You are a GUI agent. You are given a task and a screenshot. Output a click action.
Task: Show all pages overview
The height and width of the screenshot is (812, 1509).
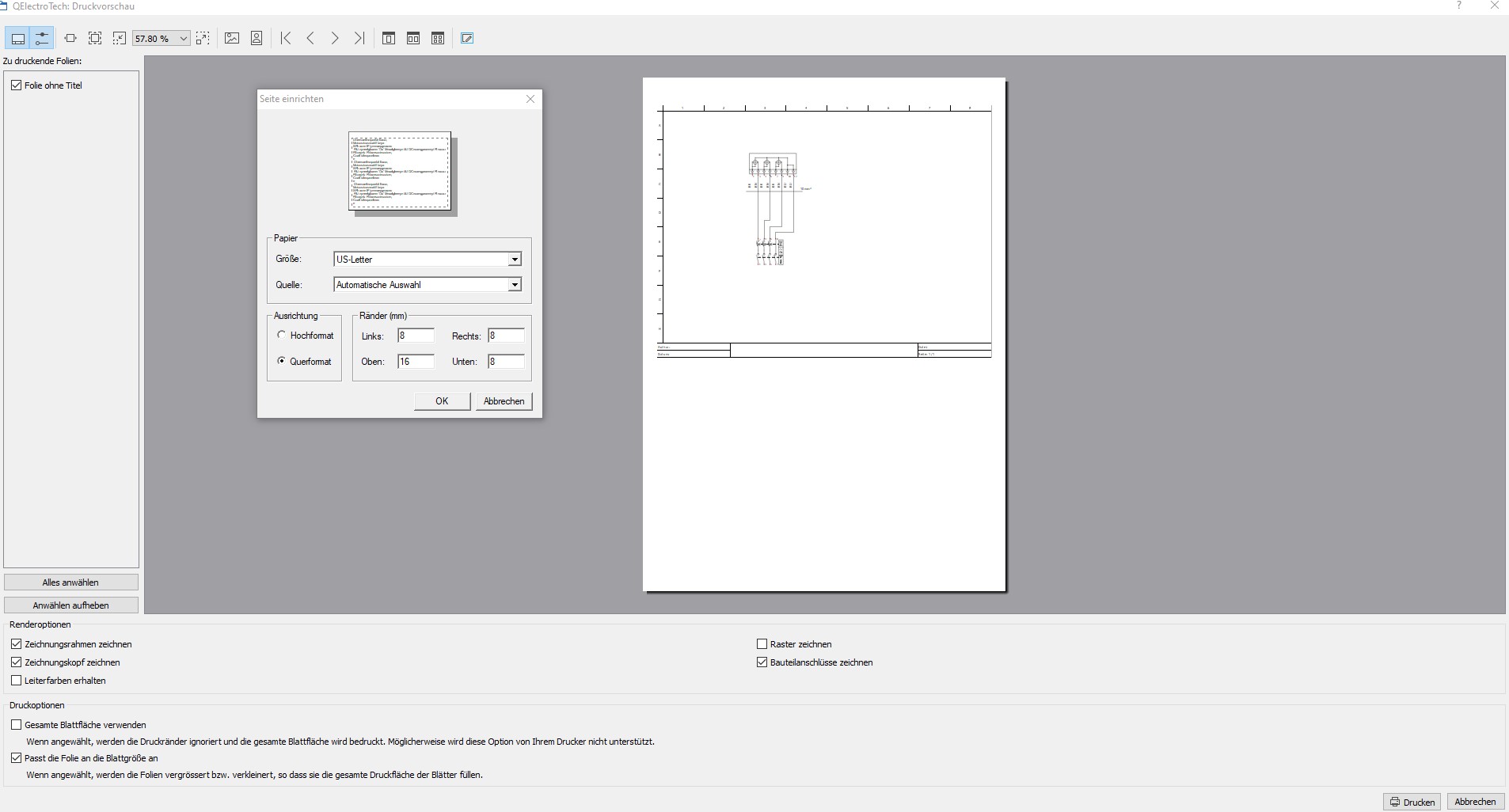(x=438, y=38)
